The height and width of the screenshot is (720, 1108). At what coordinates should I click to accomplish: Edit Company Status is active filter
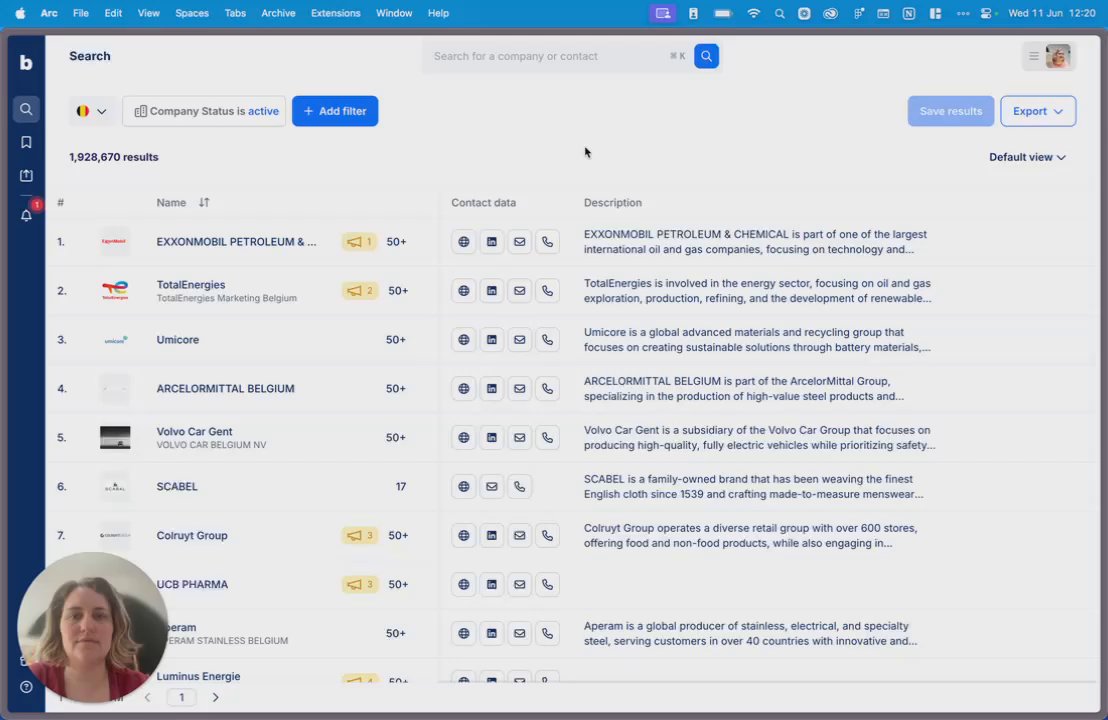coord(204,111)
